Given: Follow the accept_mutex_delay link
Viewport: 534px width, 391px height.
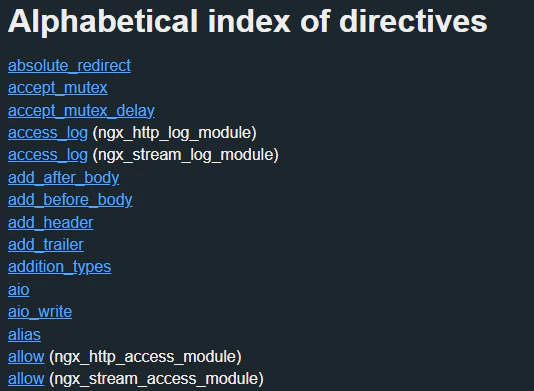Looking at the screenshot, I should tap(81, 111).
